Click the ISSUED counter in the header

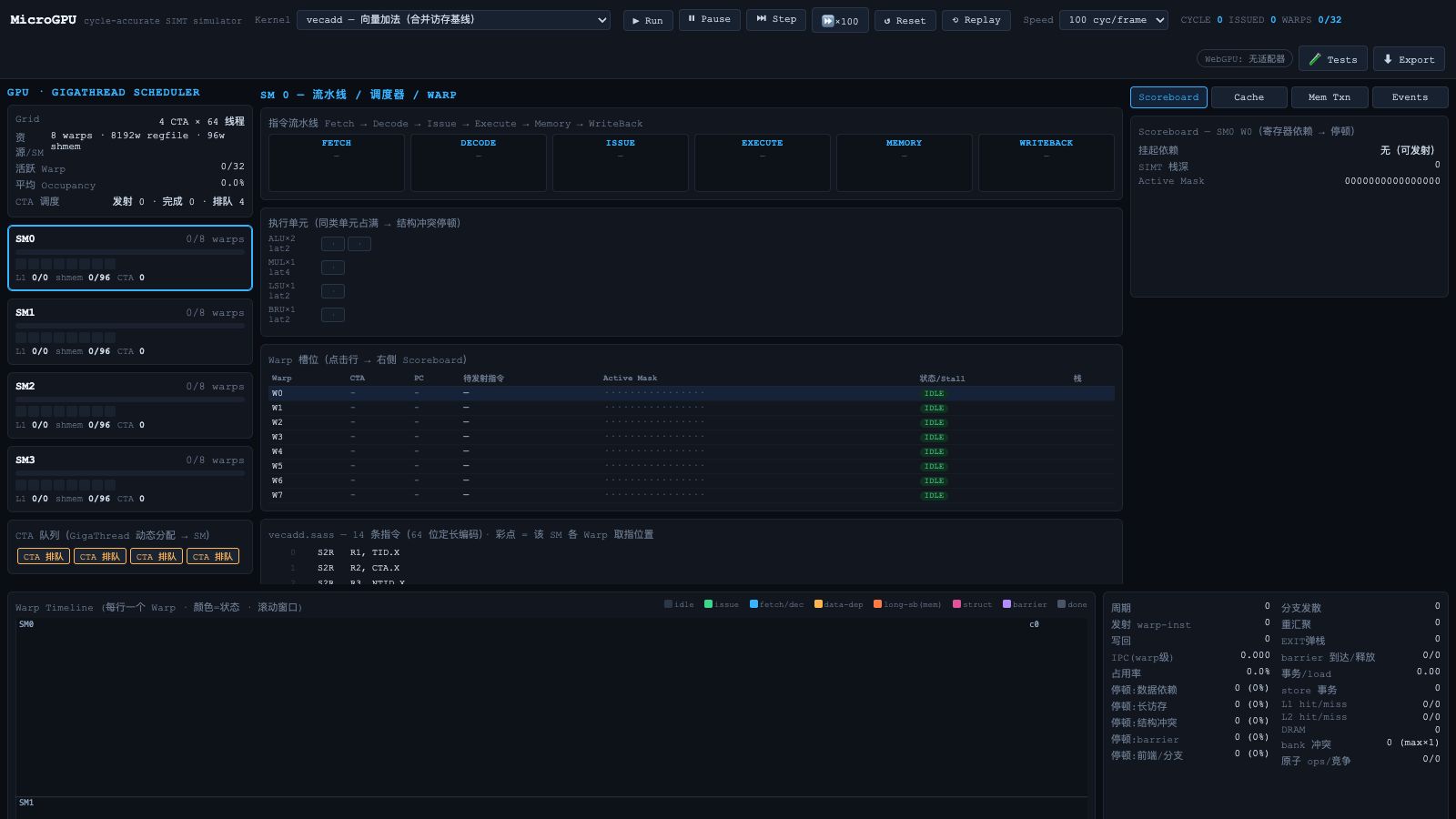click(x=1252, y=20)
